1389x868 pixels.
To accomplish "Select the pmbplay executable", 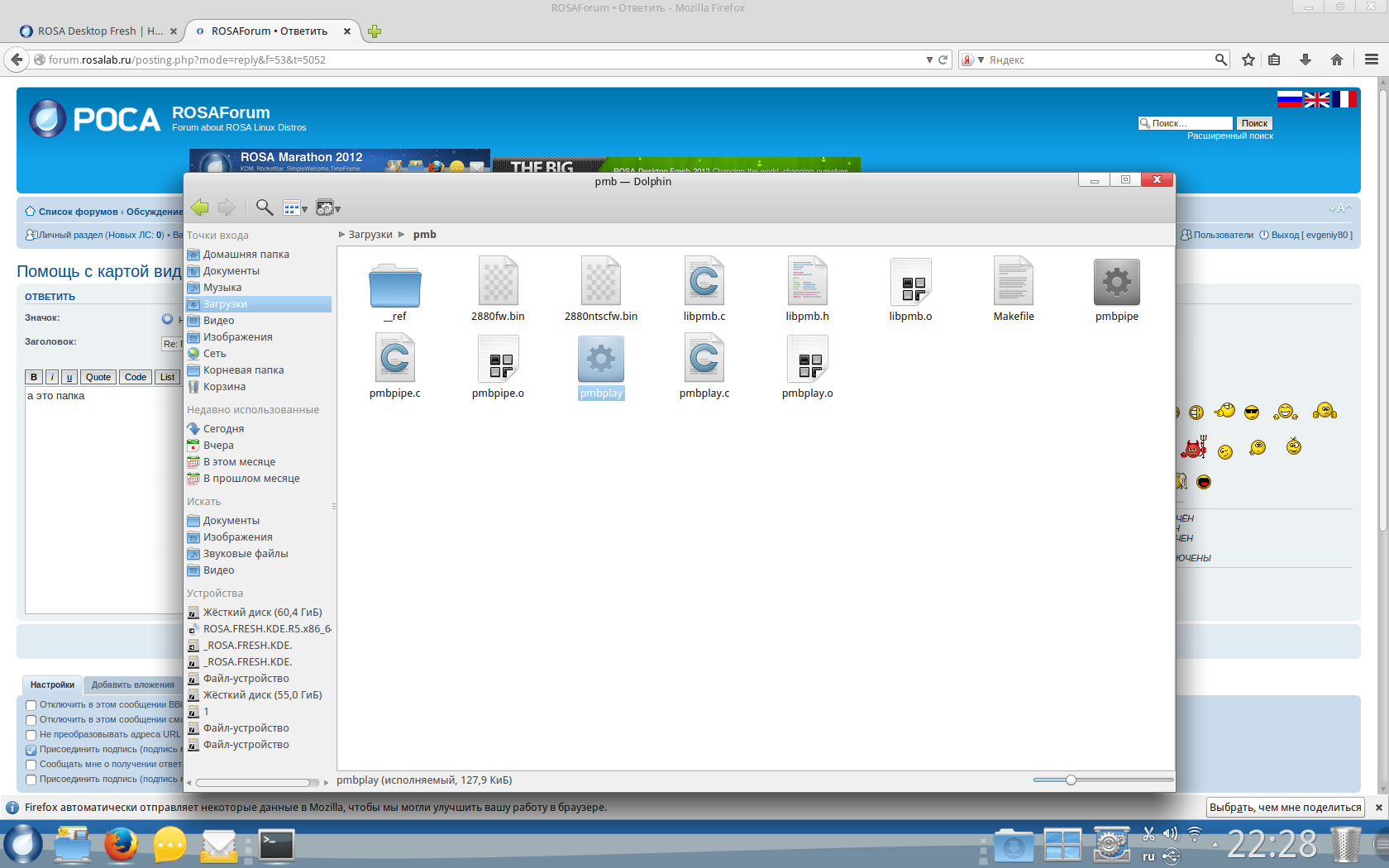I will (x=601, y=368).
